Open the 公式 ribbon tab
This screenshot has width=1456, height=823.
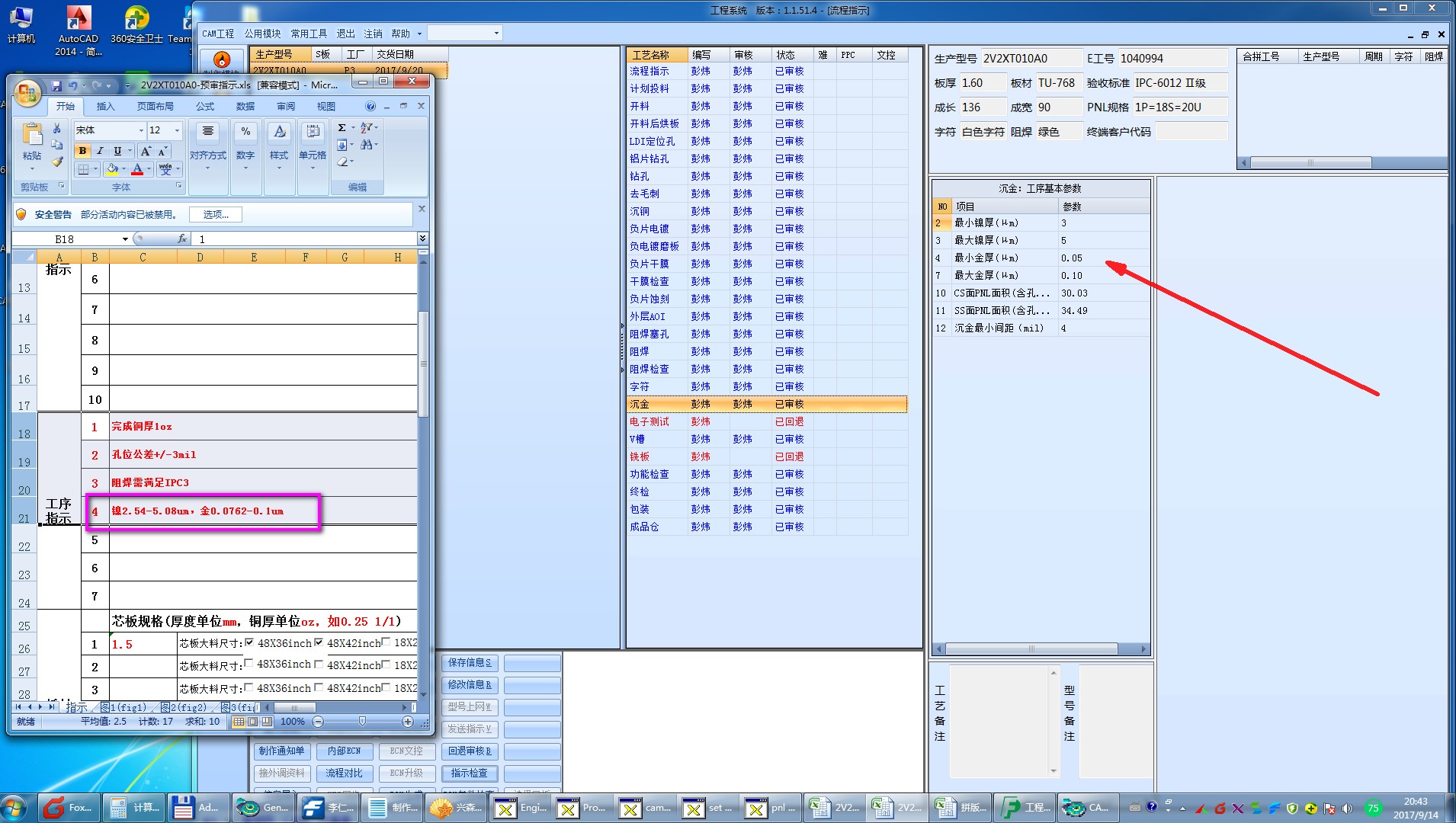pyautogui.click(x=205, y=107)
